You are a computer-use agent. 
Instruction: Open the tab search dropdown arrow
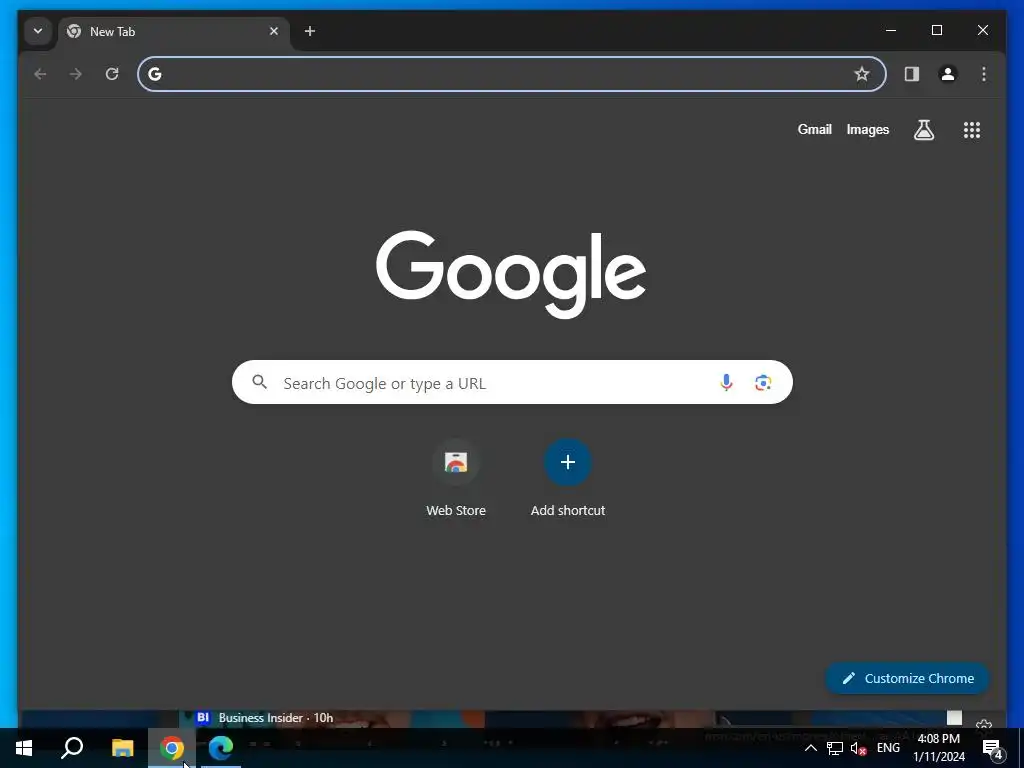[38, 31]
